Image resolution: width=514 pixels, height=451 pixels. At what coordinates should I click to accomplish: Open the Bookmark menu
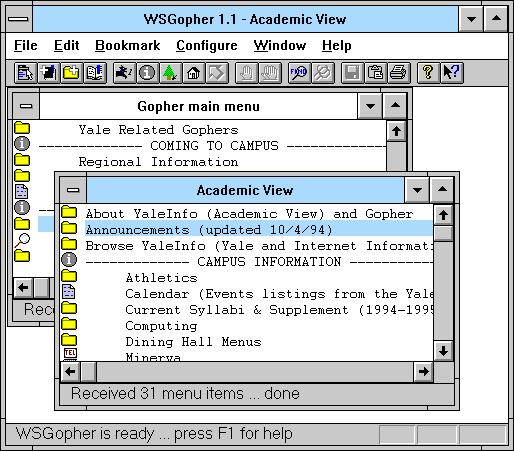[x=128, y=45]
